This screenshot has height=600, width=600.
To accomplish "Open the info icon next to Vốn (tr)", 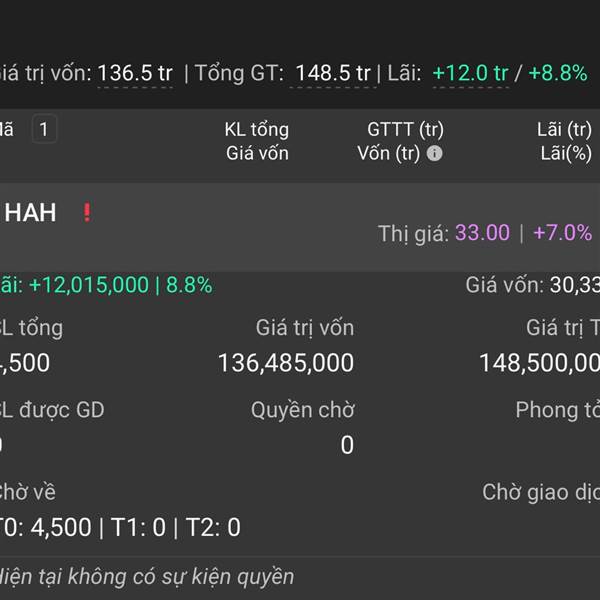I will [x=434, y=153].
